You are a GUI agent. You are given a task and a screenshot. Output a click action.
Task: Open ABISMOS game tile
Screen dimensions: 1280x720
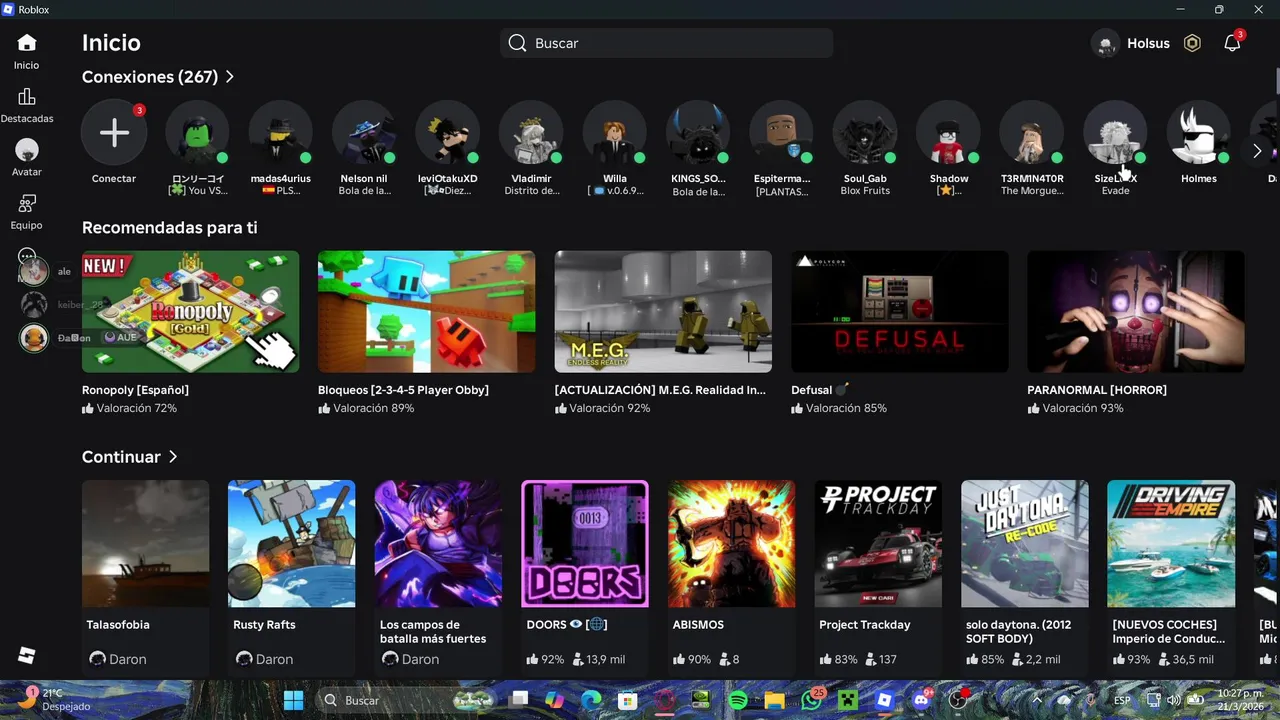tap(731, 544)
